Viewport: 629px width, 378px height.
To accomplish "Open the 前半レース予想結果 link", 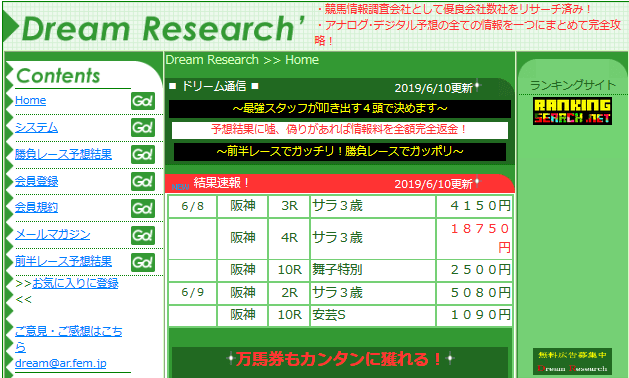I will (63, 262).
